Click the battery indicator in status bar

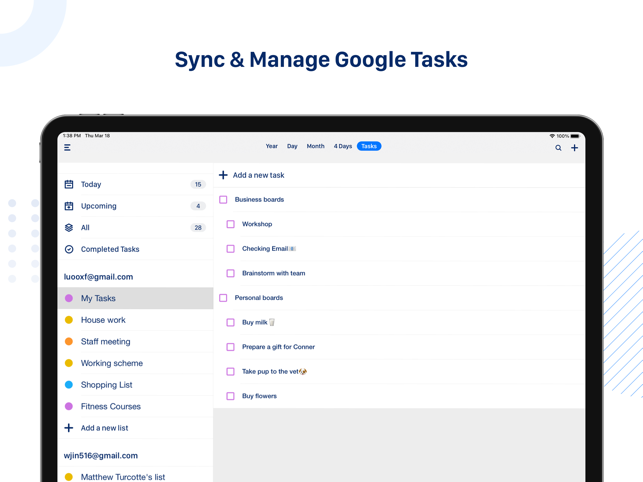click(x=575, y=136)
